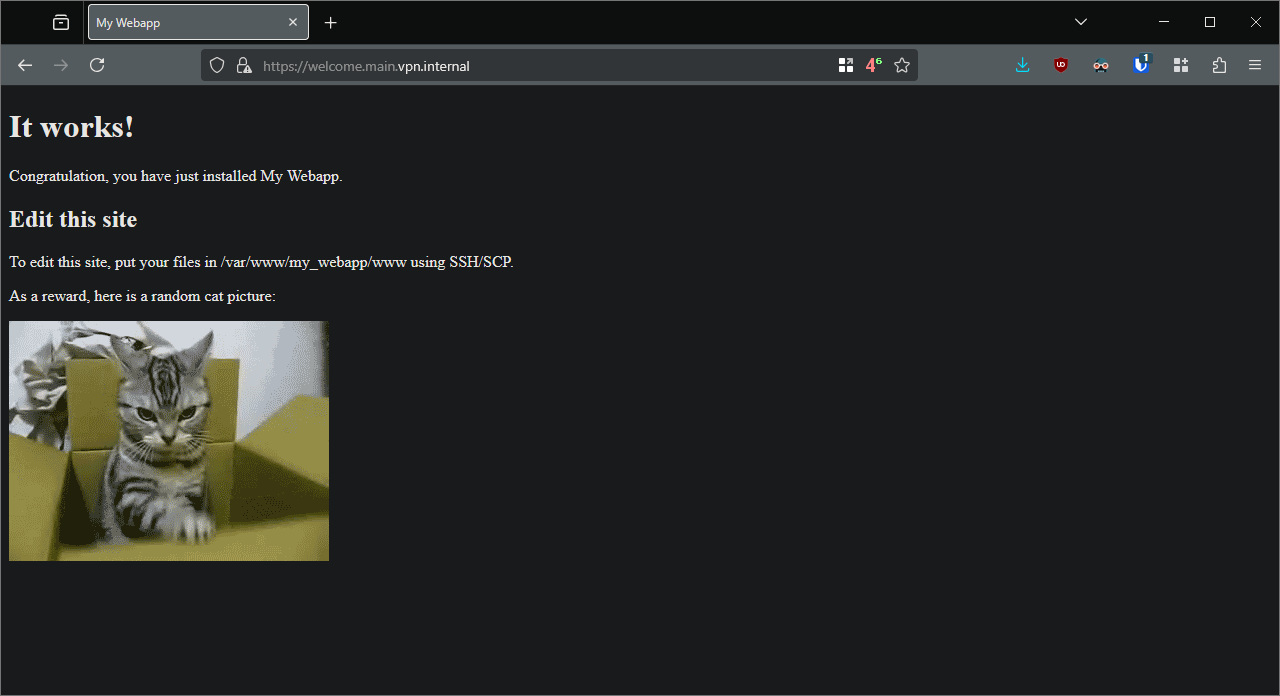The image size is (1280, 696).
Task: Open the hamburger application menu
Action: 1255,65
